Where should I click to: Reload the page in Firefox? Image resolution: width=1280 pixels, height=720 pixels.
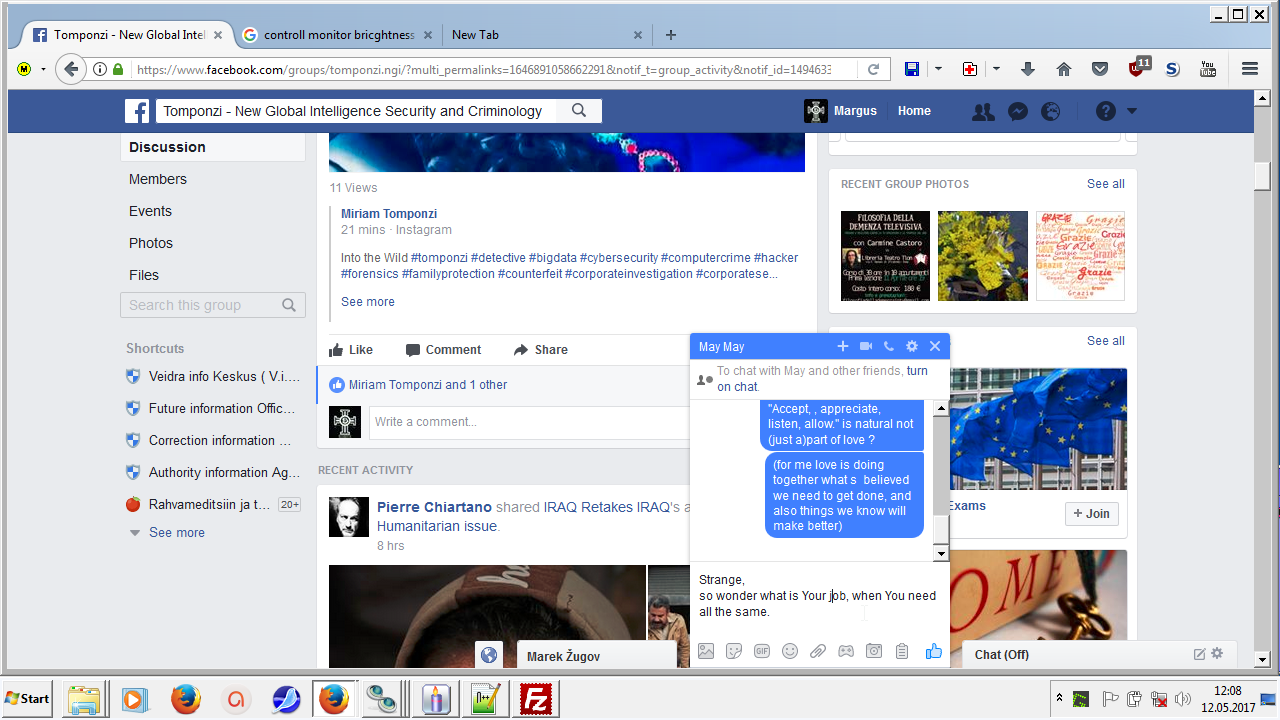click(x=873, y=69)
